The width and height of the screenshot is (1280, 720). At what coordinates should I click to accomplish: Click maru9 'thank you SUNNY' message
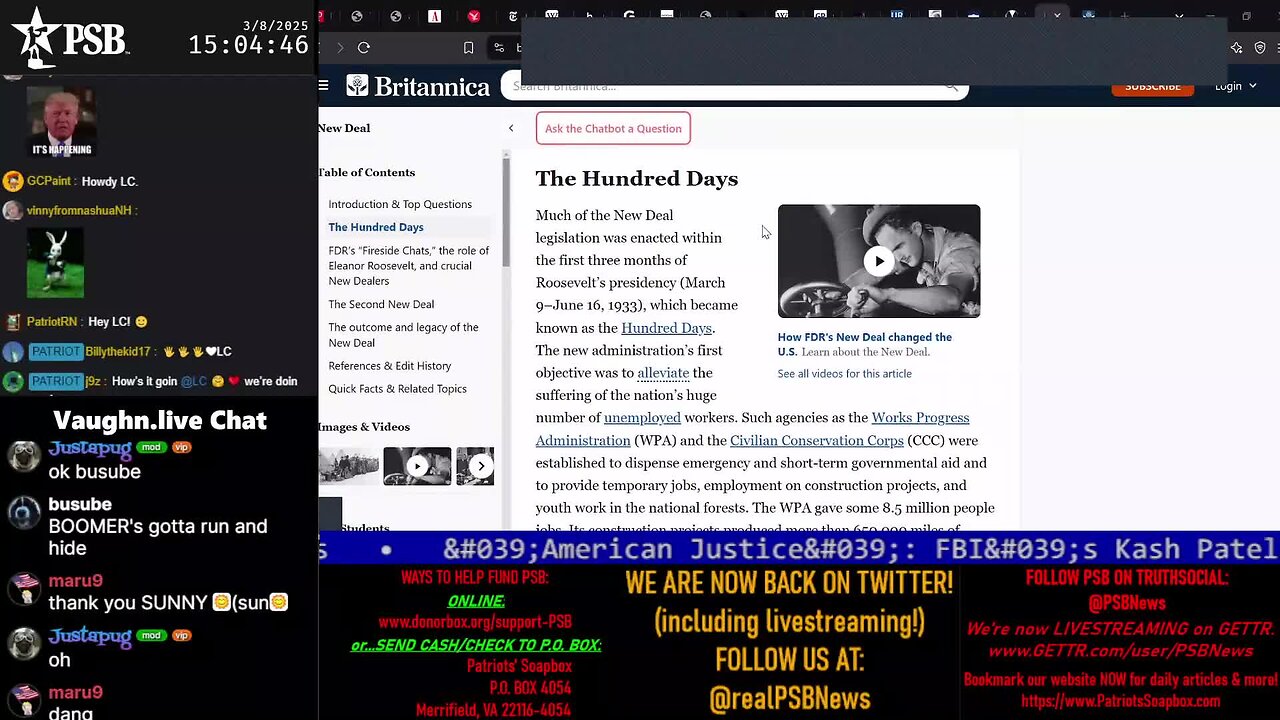coord(168,602)
